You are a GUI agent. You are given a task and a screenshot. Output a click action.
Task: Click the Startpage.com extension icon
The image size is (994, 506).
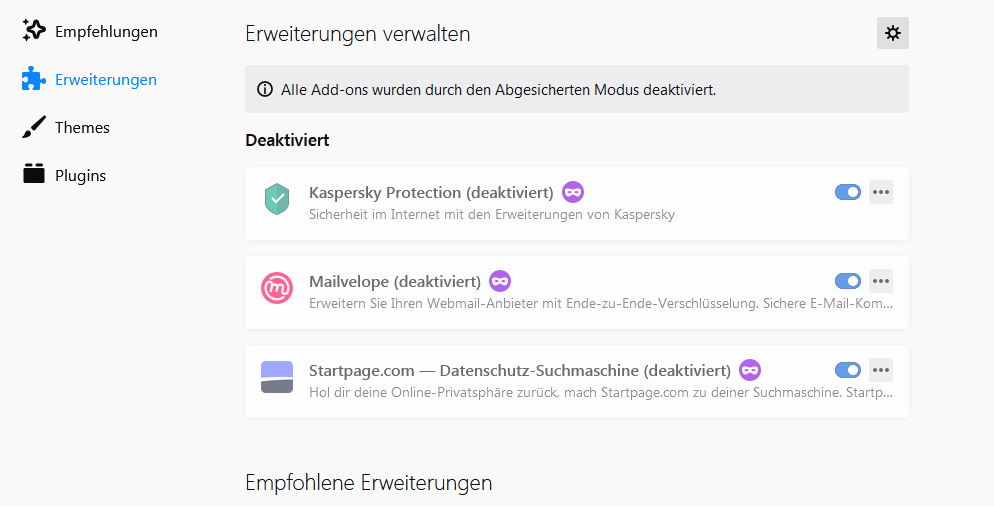coord(277,377)
